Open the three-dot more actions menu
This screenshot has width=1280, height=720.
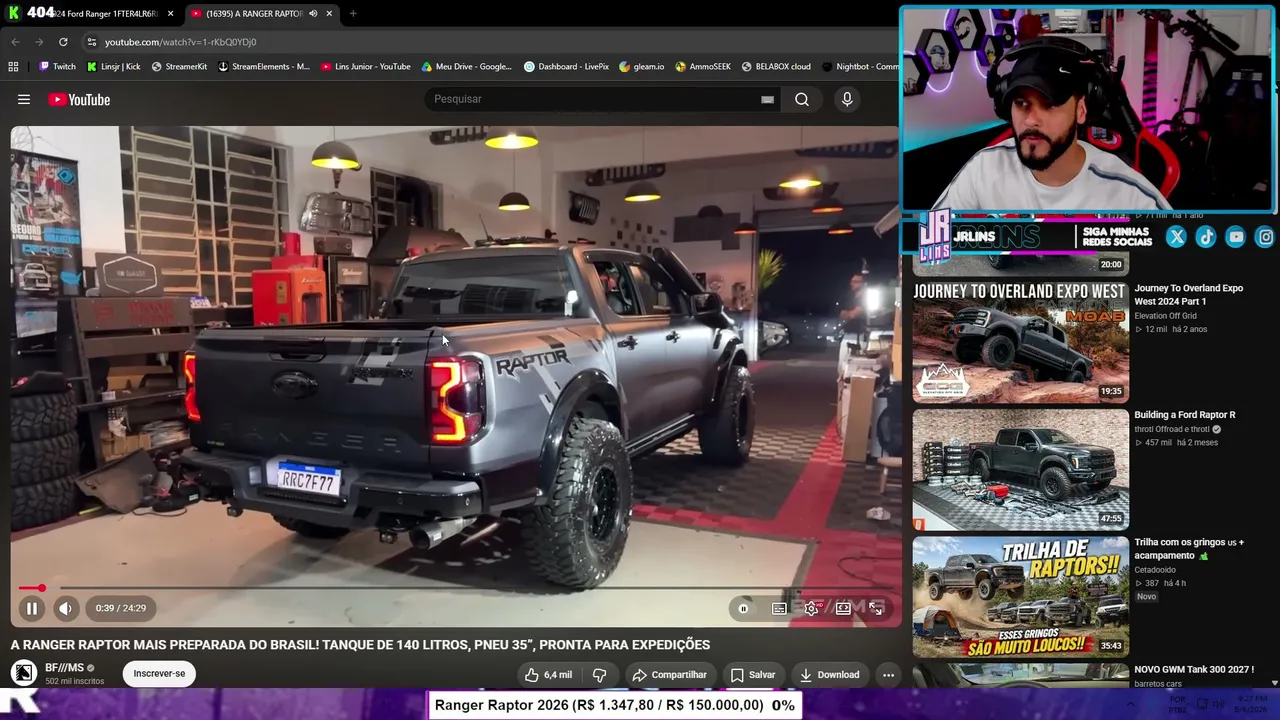coord(888,675)
